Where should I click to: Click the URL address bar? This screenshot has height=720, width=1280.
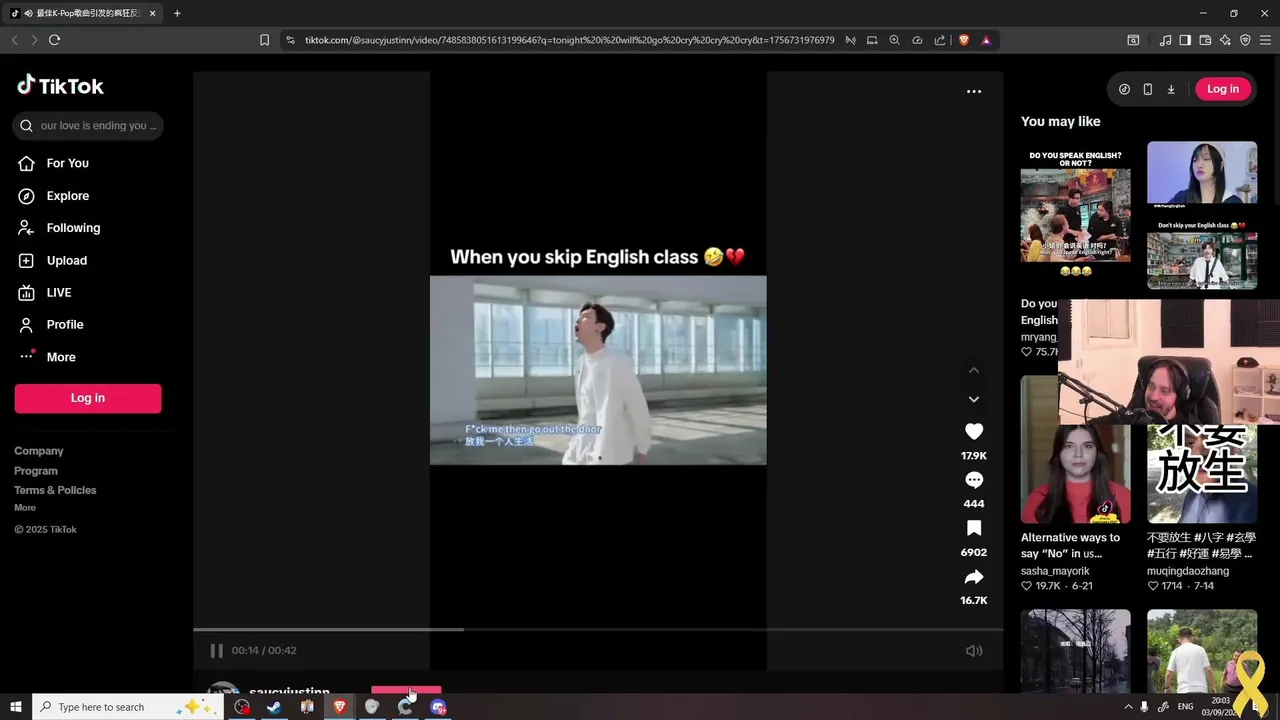coord(570,40)
